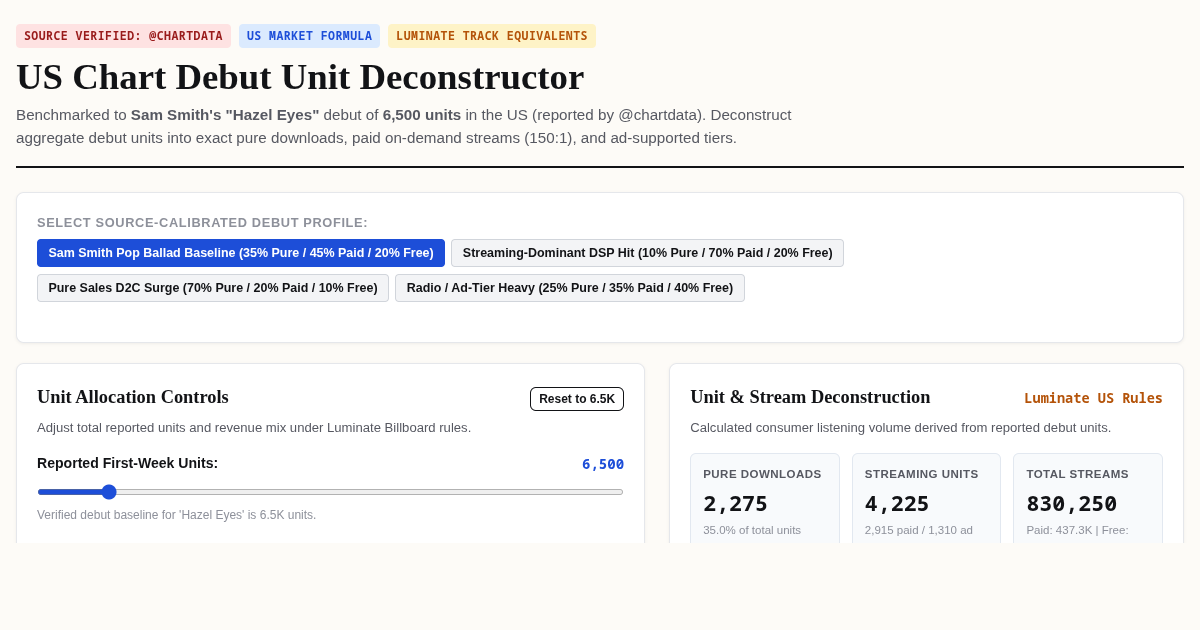This screenshot has height=630, width=1200.
Task: Click the Luminate US Rules label
Action: click(1093, 398)
